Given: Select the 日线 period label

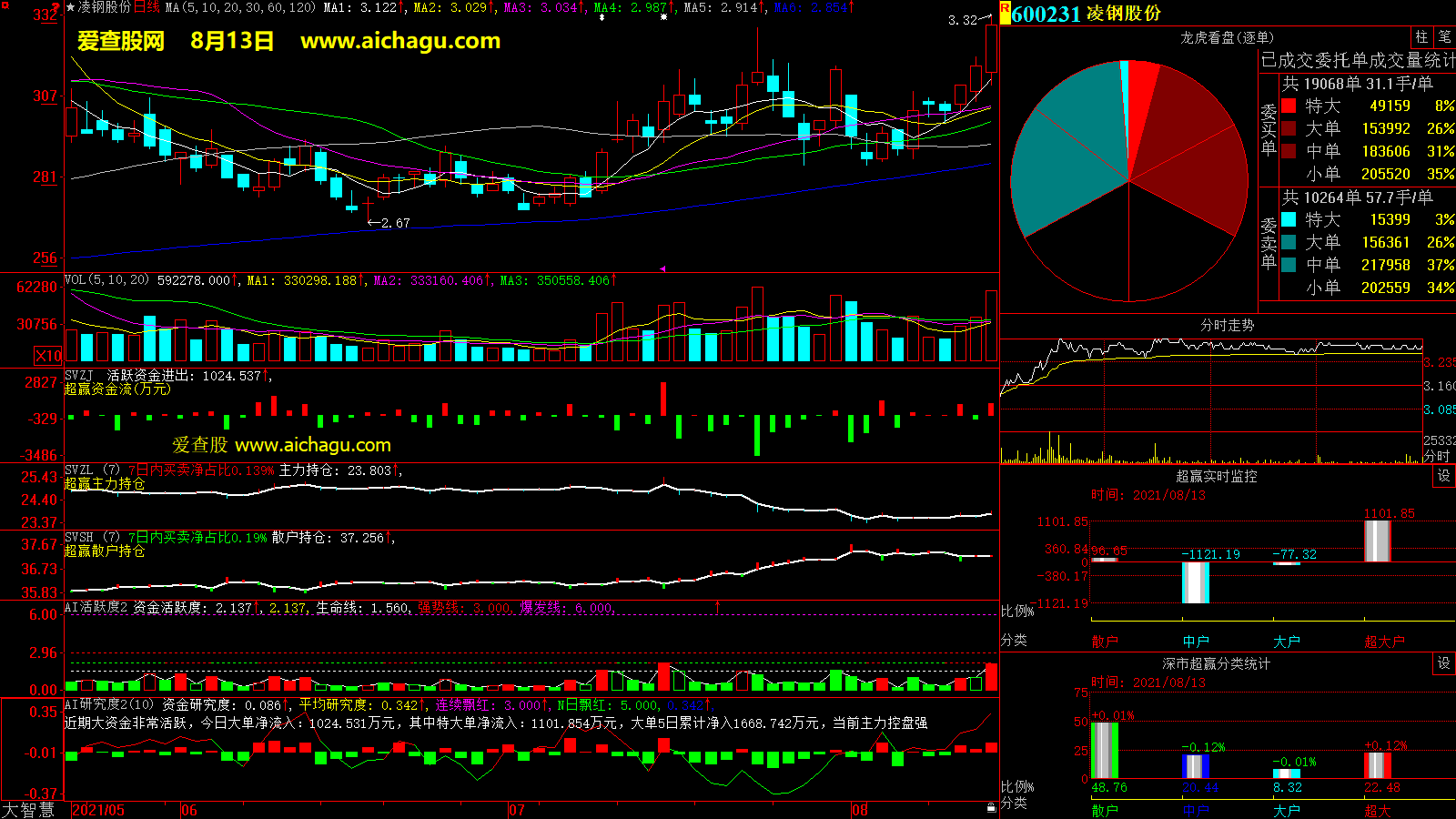Looking at the screenshot, I should 147,7.
